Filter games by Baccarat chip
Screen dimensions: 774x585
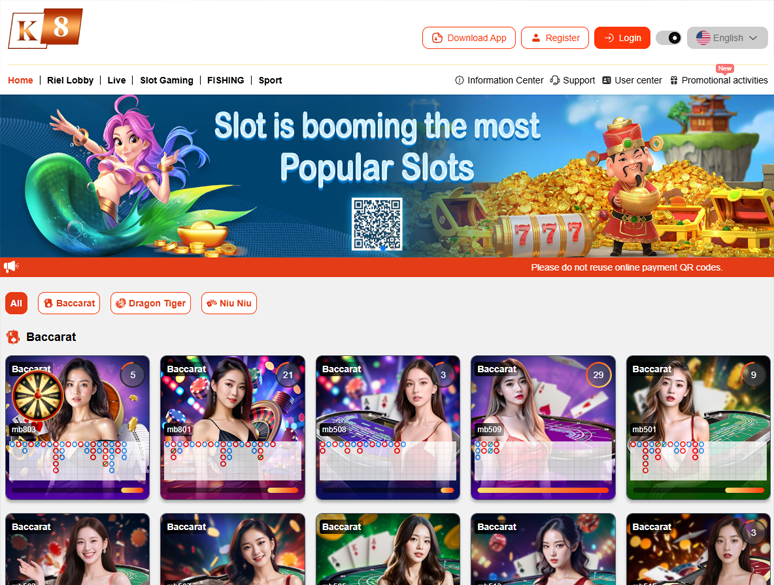[69, 303]
